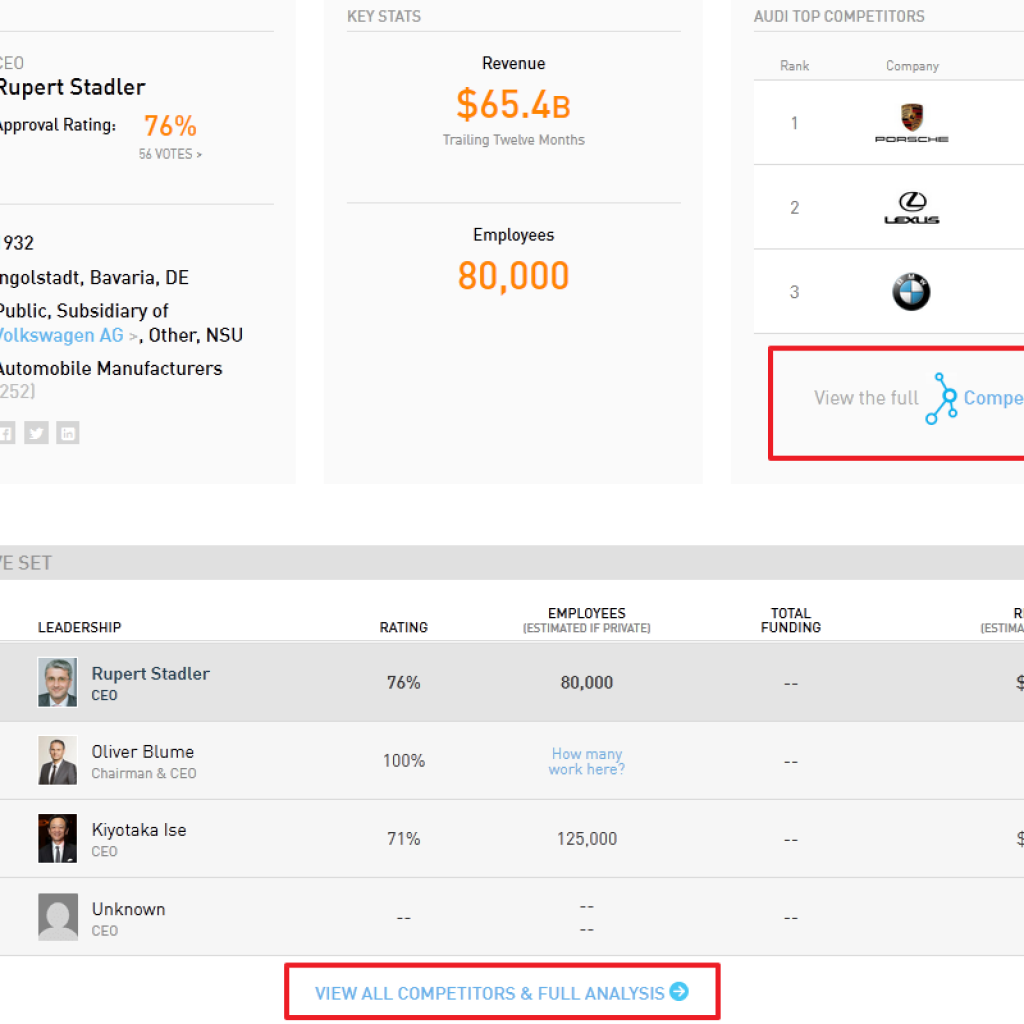The height and width of the screenshot is (1024, 1024).
Task: Click the 125,000 employees cell
Action: [x=586, y=839]
